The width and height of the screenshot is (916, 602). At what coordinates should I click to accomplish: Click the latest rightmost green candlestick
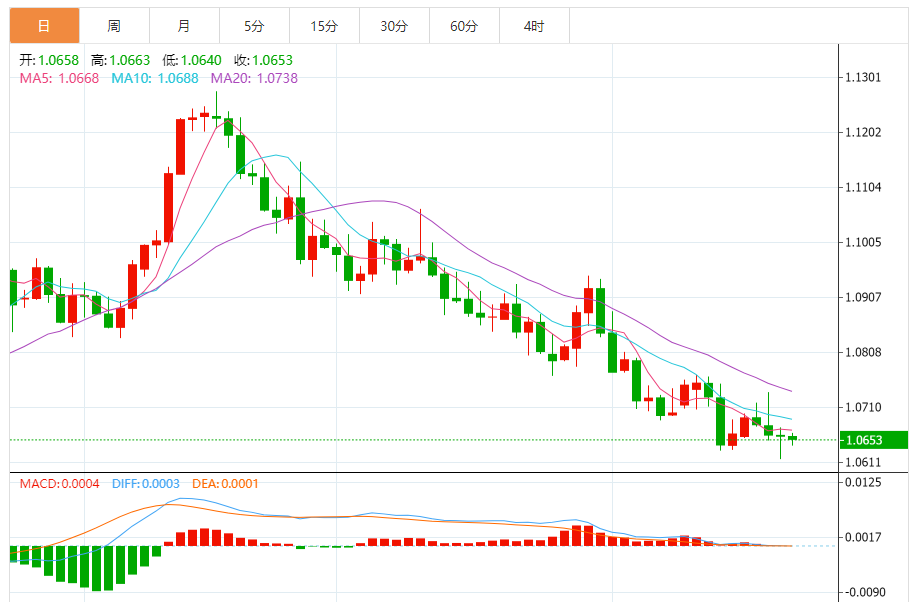(x=792, y=438)
